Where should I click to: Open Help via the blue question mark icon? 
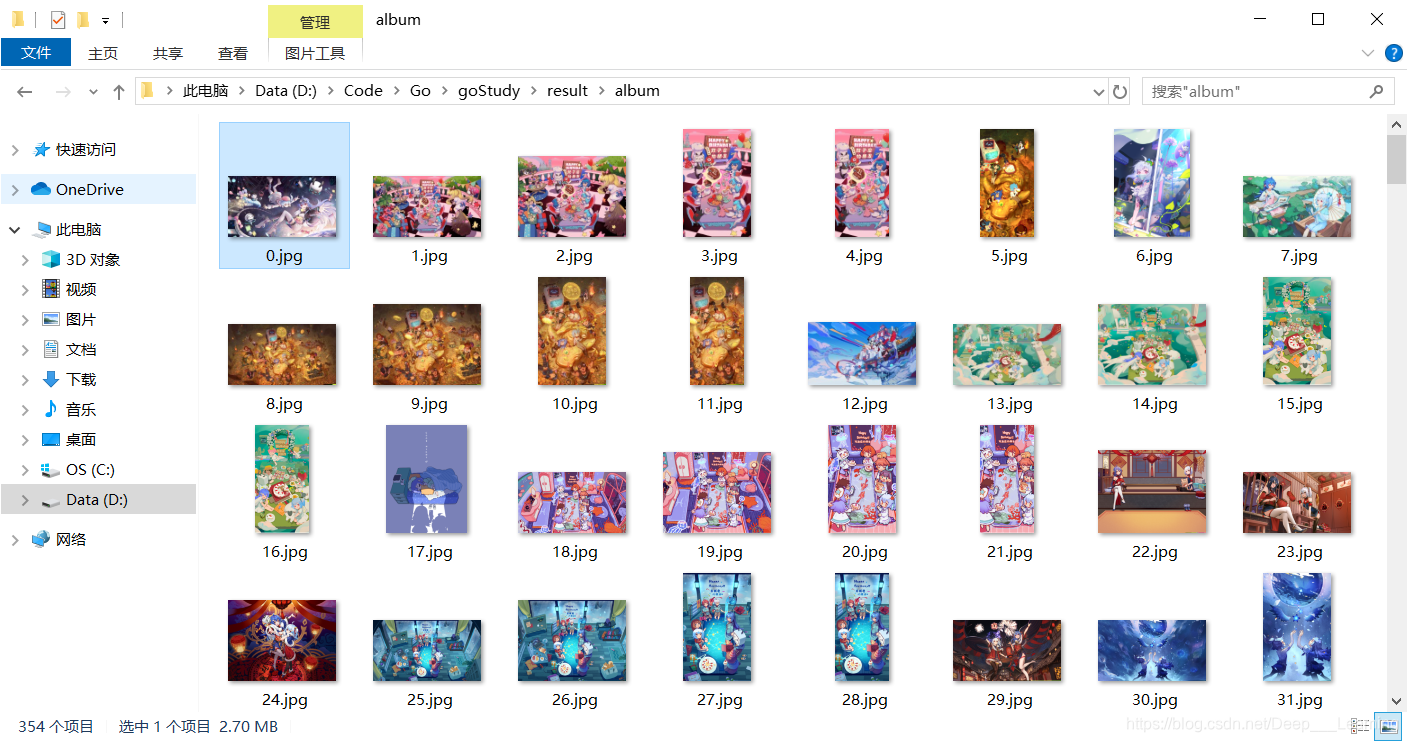pyautogui.click(x=1393, y=53)
